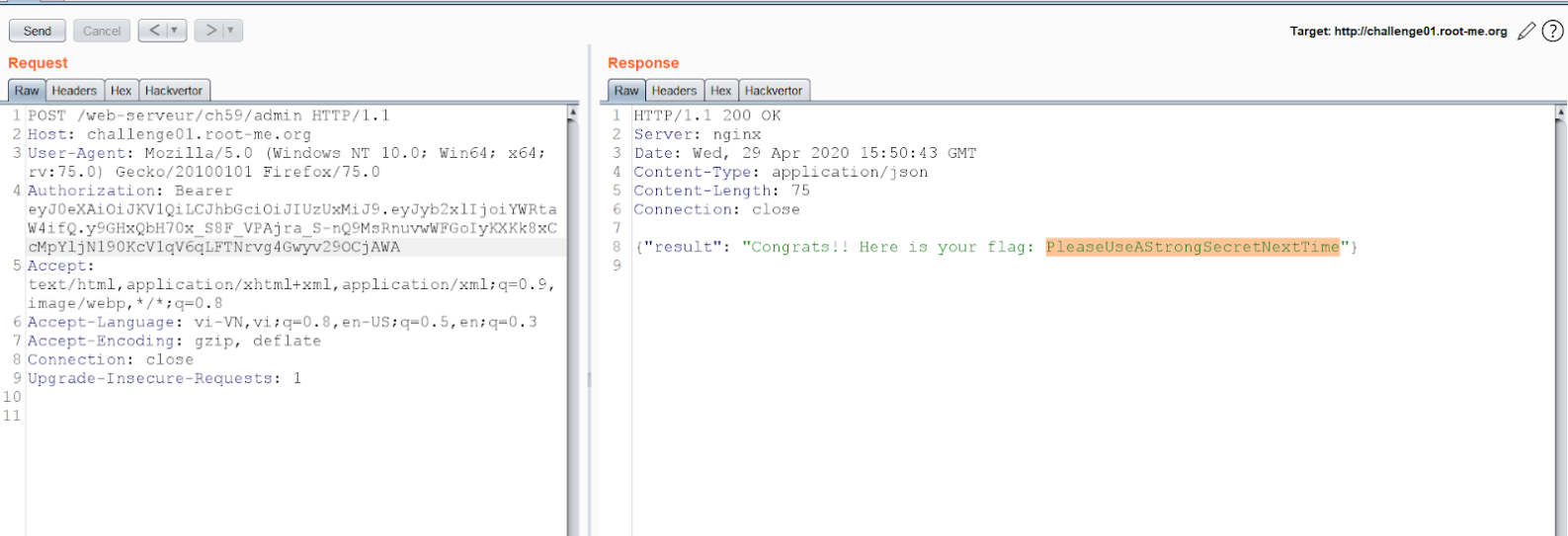This screenshot has height=536, width=1568.
Task: Open the Response Hex tab
Action: (720, 91)
